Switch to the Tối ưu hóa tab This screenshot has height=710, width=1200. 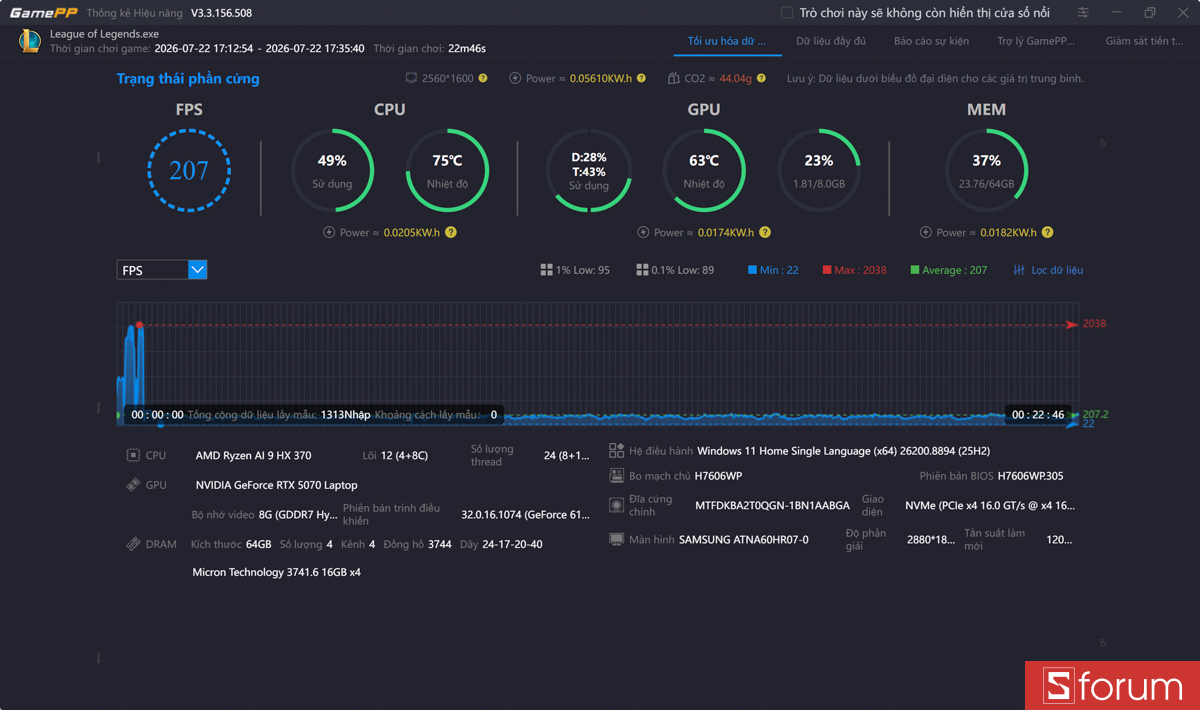pos(726,42)
